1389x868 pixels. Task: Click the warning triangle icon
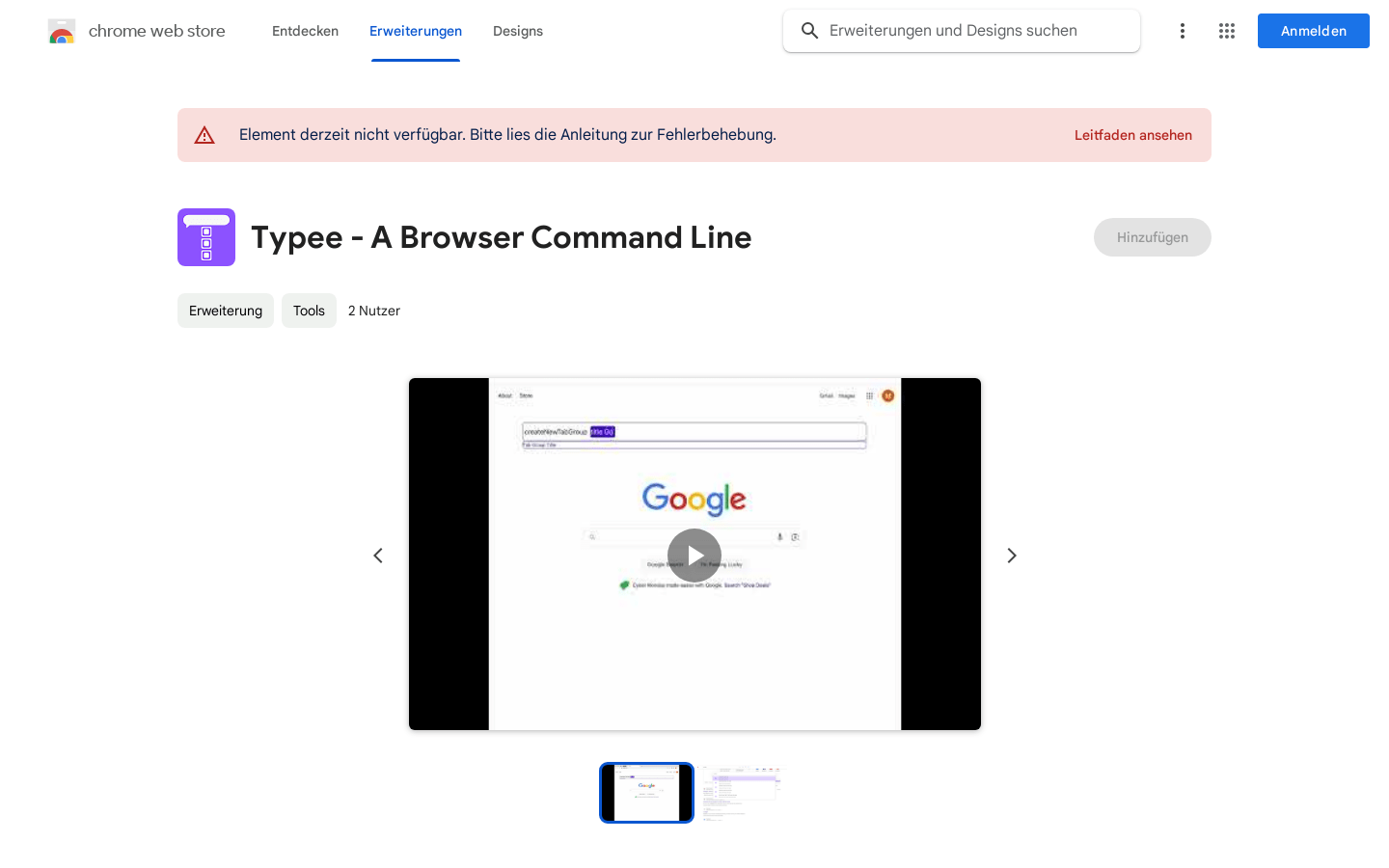coord(204,135)
